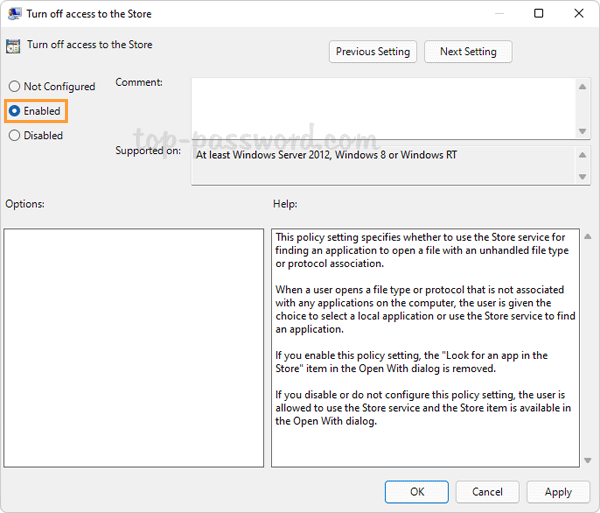The image size is (600, 513).
Task: Choose the Enabled radio option
Action: 14,111
